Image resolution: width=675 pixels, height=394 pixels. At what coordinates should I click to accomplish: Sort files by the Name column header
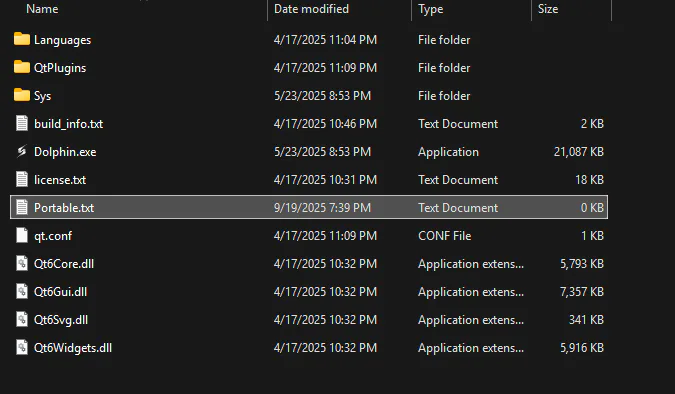click(42, 9)
